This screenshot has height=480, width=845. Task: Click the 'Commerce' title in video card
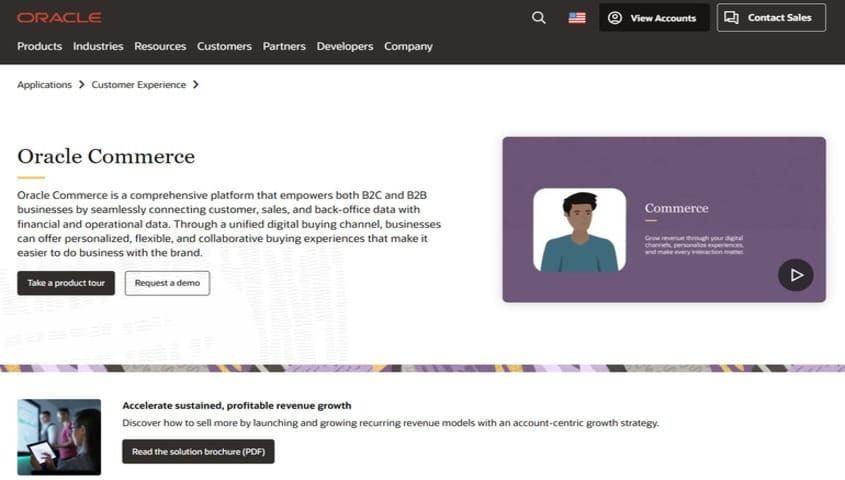(676, 208)
